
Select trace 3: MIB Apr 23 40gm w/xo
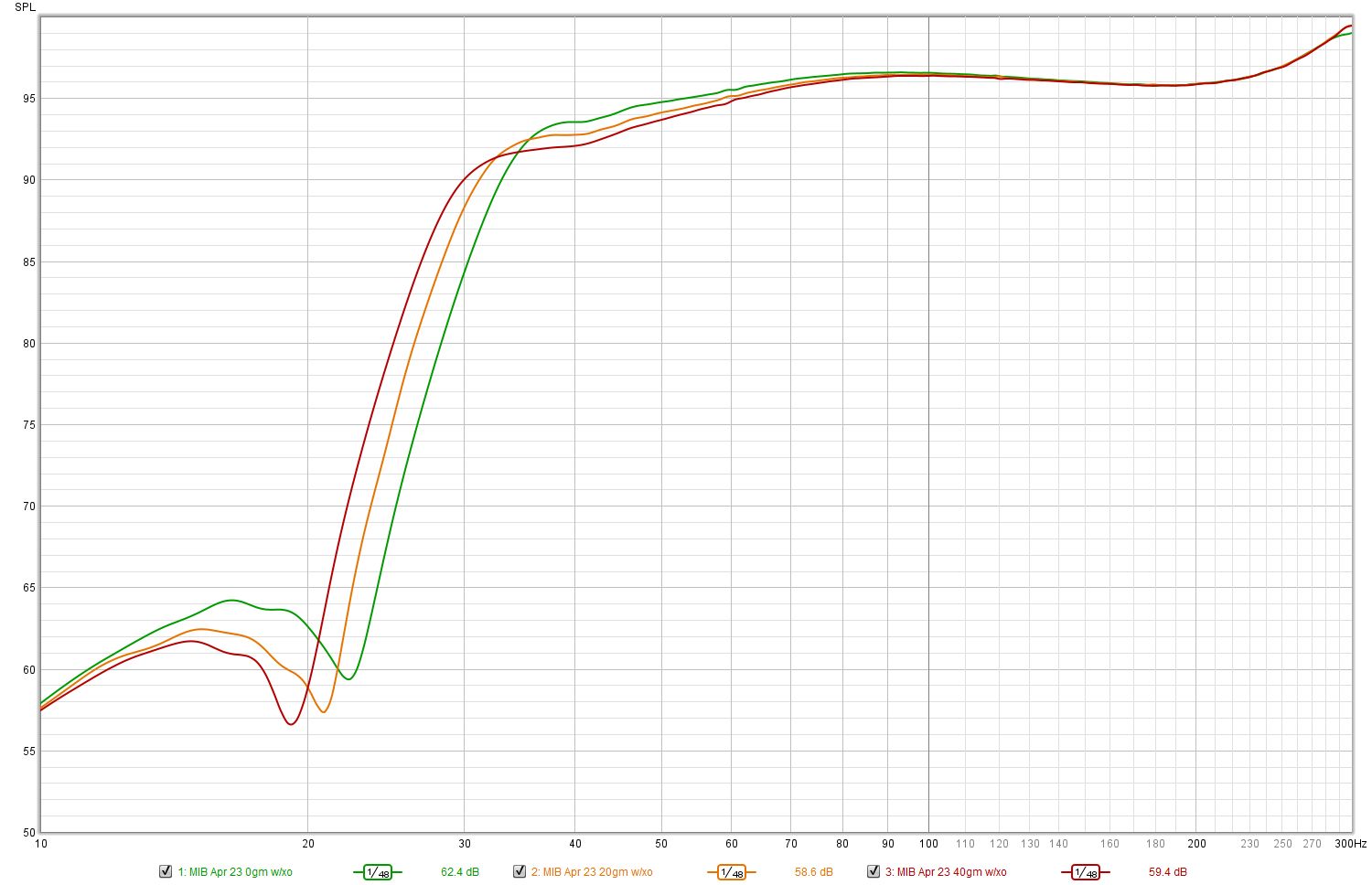(946, 872)
